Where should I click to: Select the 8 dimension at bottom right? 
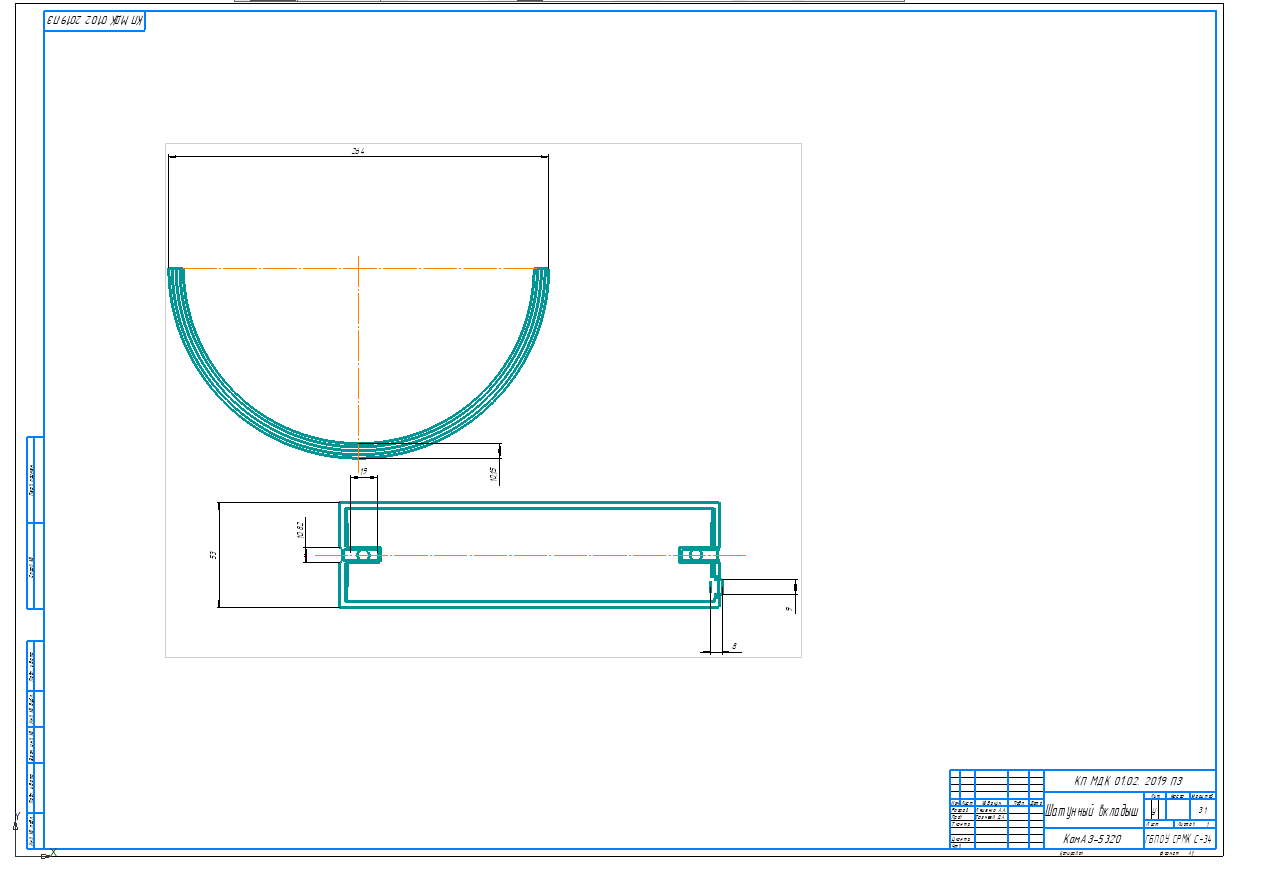(x=735, y=647)
